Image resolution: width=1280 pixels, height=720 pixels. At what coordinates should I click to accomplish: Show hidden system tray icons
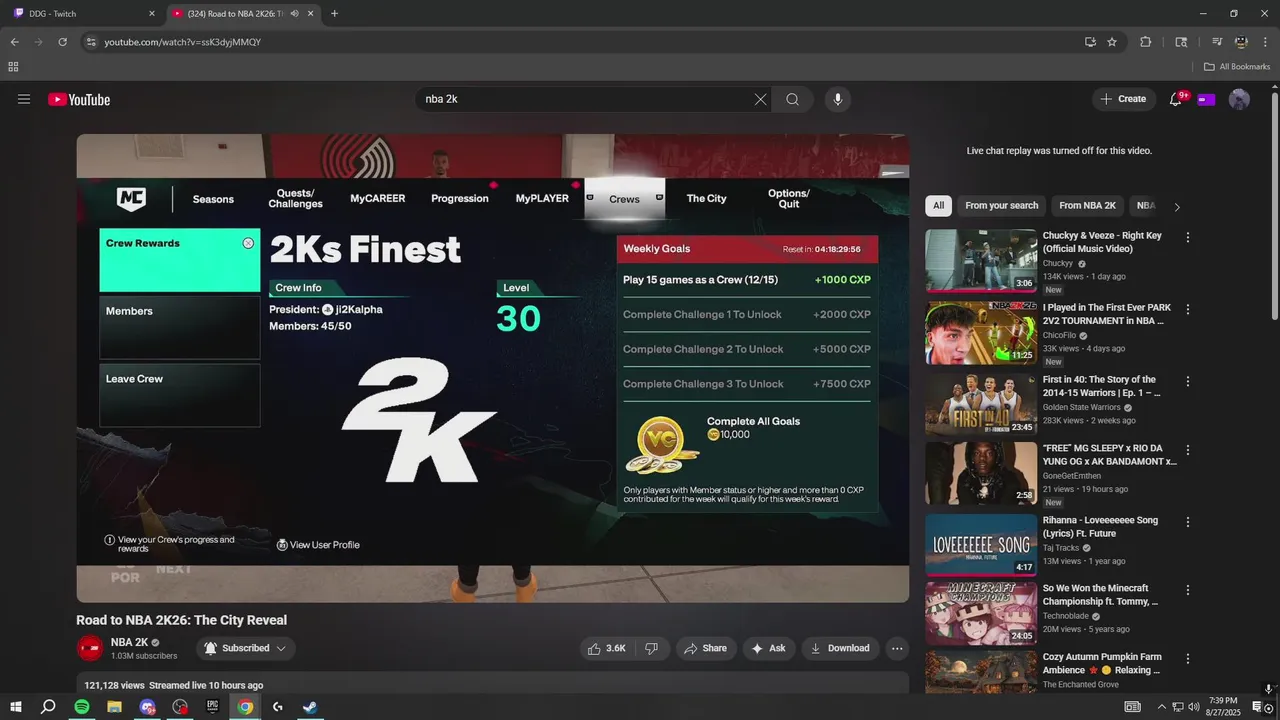click(1162, 707)
